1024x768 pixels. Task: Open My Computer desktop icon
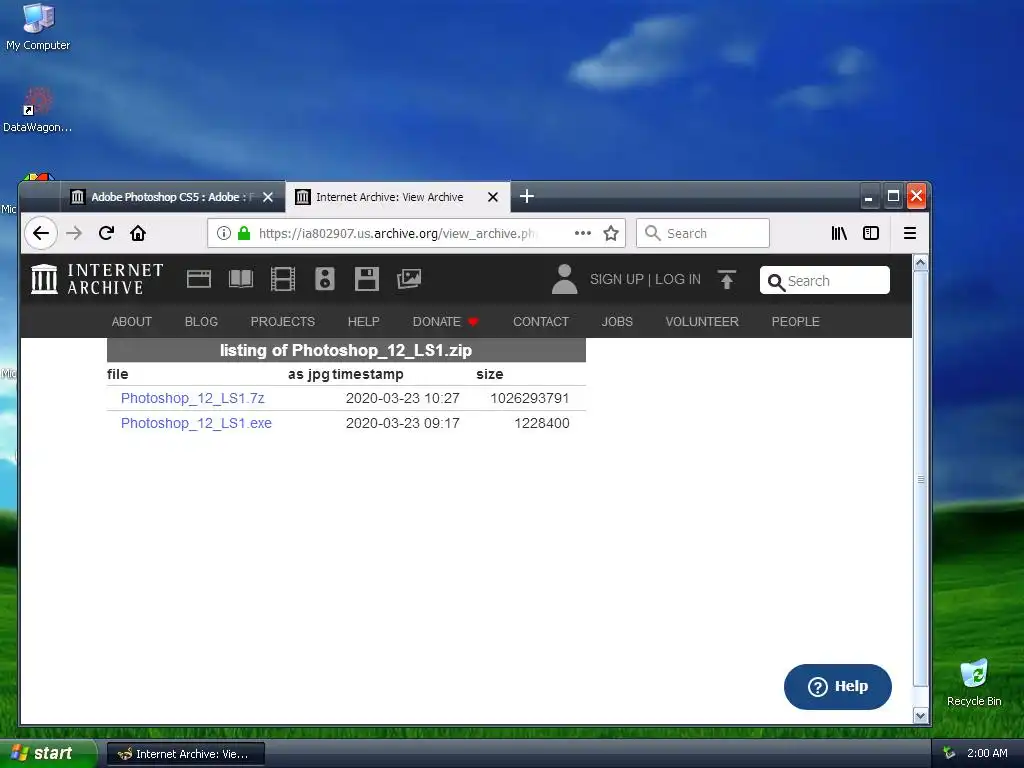(38, 26)
